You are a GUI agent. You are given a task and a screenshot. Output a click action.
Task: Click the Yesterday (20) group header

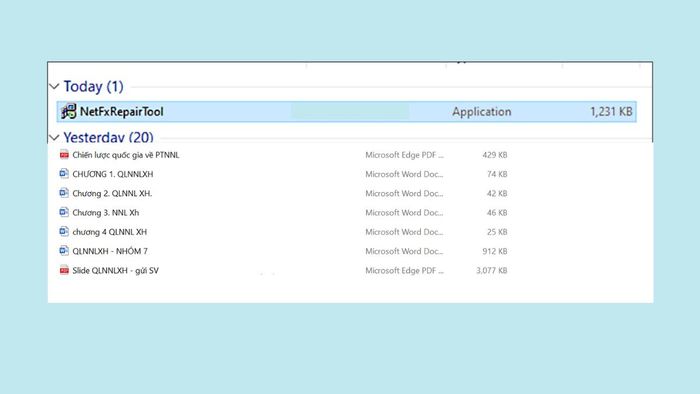tap(108, 137)
